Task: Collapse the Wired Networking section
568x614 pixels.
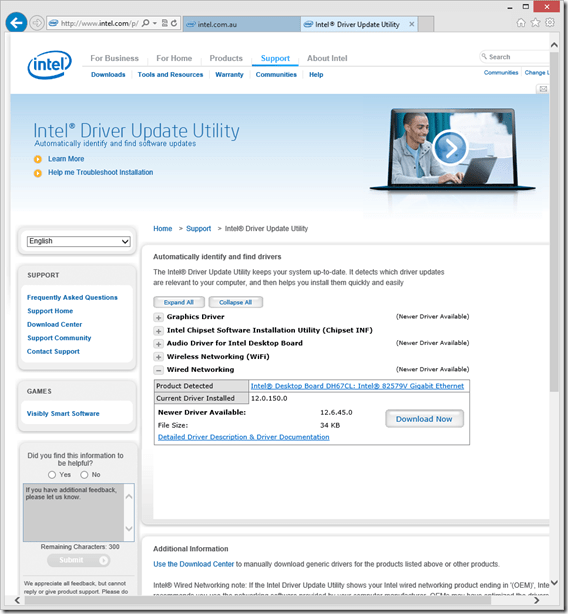Action: (x=159, y=370)
